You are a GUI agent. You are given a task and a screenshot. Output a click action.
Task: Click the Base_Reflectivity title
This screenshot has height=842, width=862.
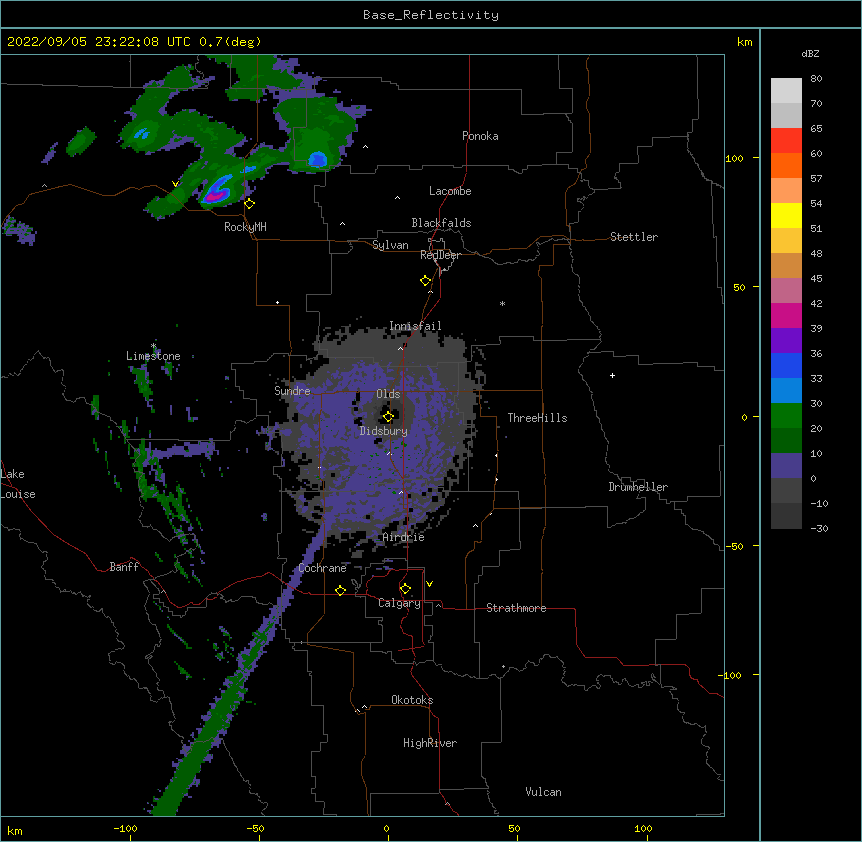[x=431, y=15]
